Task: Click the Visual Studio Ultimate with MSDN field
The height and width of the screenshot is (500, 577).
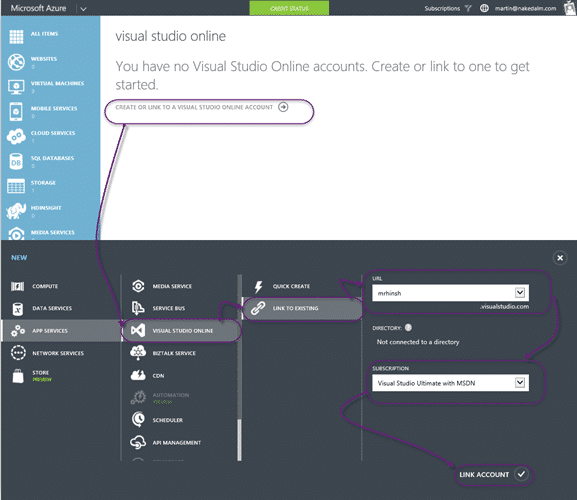Action: [x=450, y=383]
